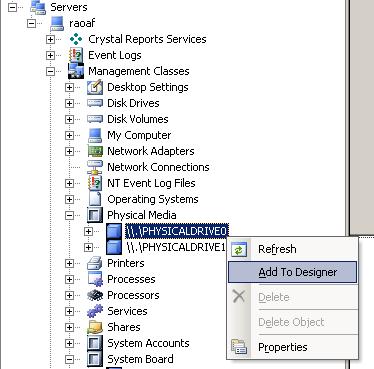
Task: Collapse the Management Classes node
Action: pos(50,71)
